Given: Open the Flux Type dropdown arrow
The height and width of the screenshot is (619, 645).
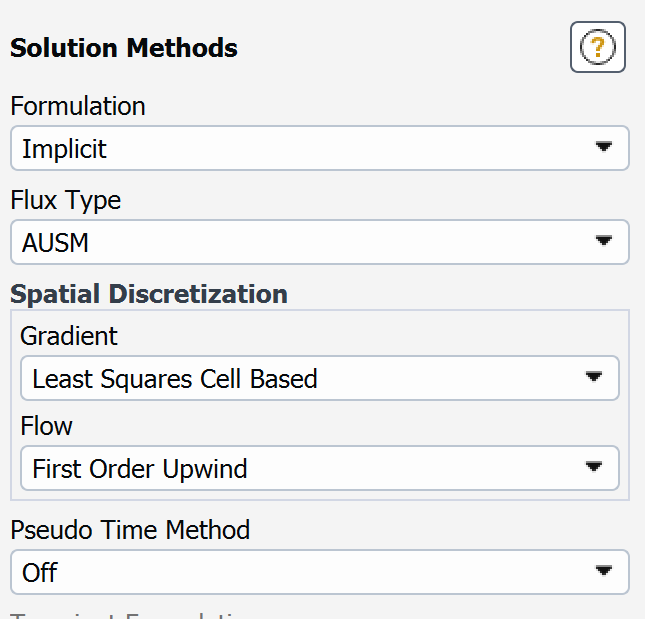Looking at the screenshot, I should (603, 242).
